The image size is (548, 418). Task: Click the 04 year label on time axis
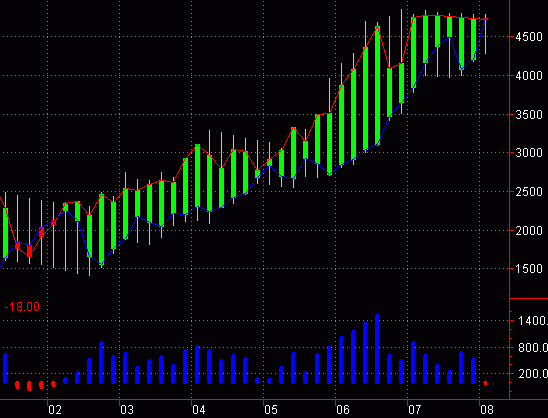[199, 410]
